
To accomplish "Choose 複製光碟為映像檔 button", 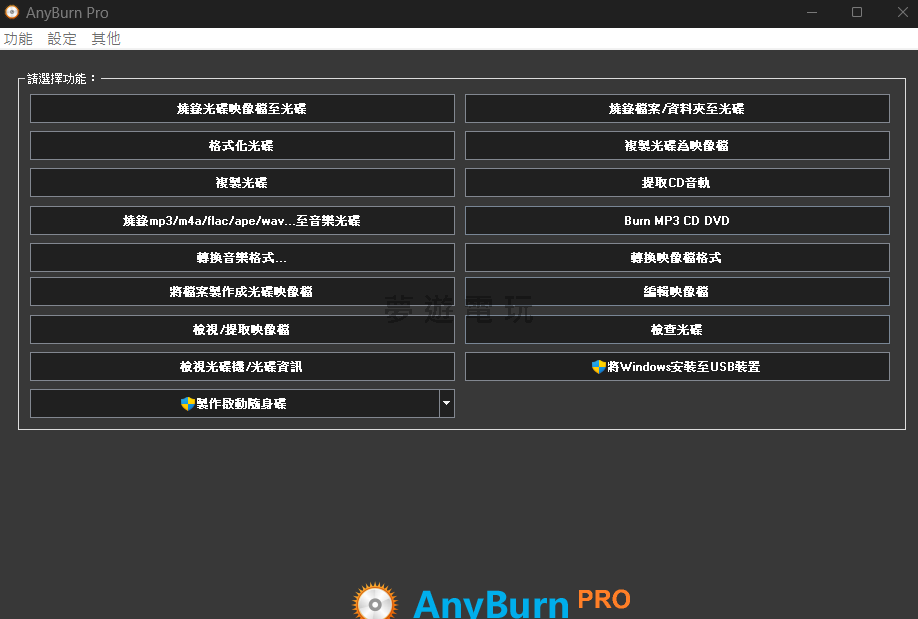I will tap(677, 145).
